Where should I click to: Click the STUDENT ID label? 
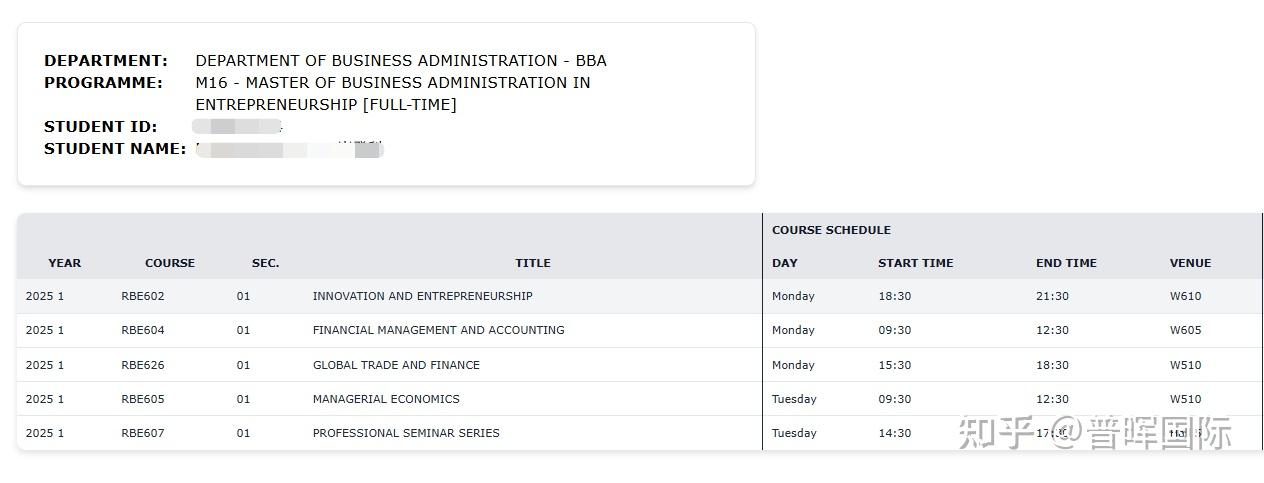100,127
